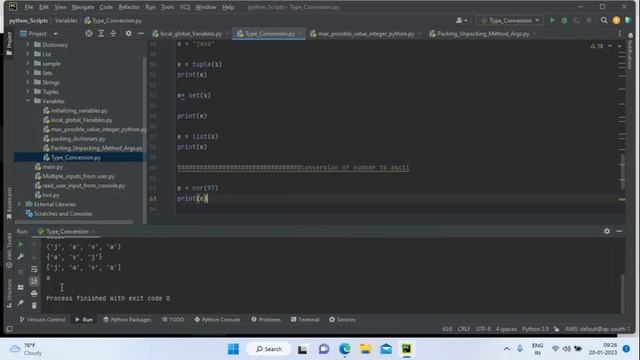640x360 pixels.
Task: Open the Mail app from taskbar
Action: point(386,349)
